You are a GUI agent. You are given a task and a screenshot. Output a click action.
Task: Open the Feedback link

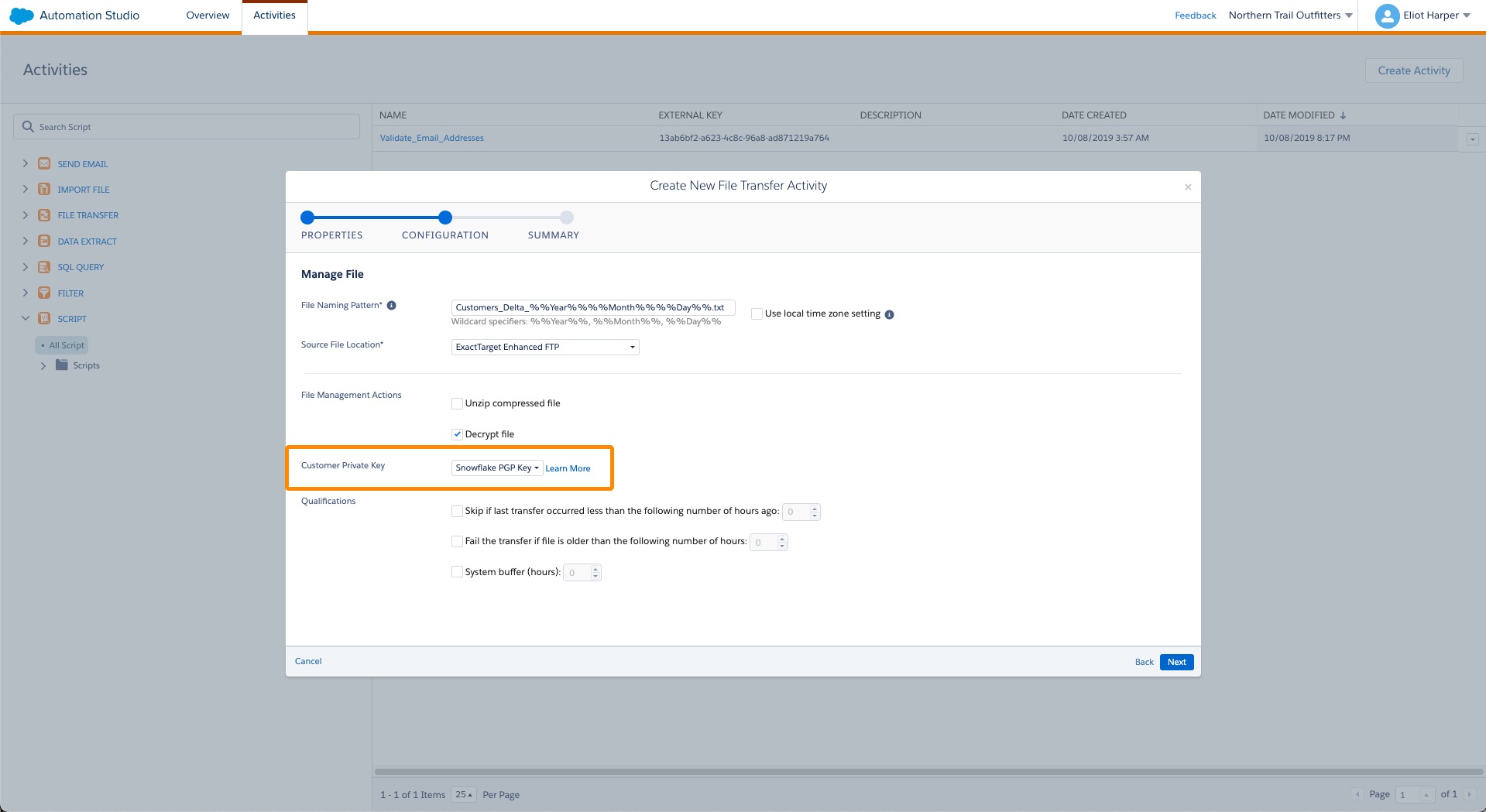click(1196, 15)
